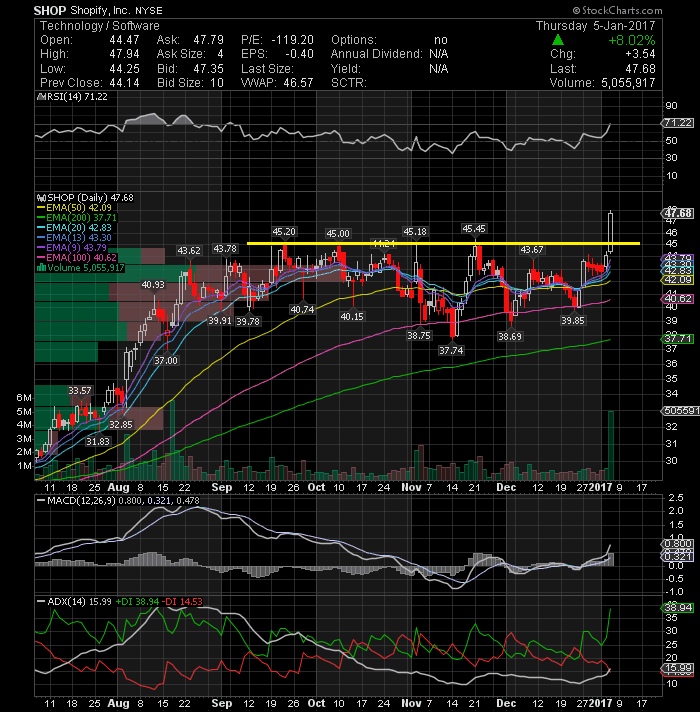Viewport: 700px width, 712px height.
Task: Click the SHOP ticker symbol in the title
Action: coord(50,10)
